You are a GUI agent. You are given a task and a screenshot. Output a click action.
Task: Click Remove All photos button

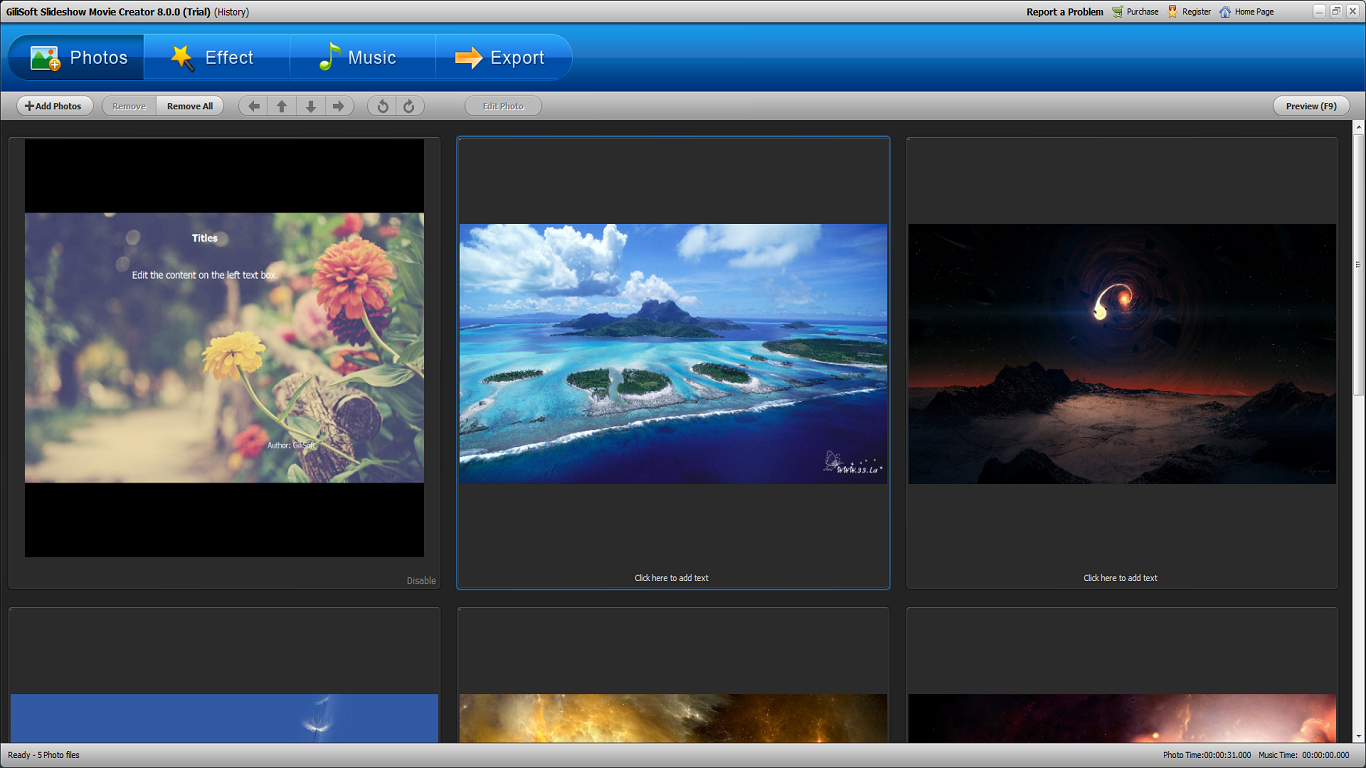pyautogui.click(x=190, y=106)
